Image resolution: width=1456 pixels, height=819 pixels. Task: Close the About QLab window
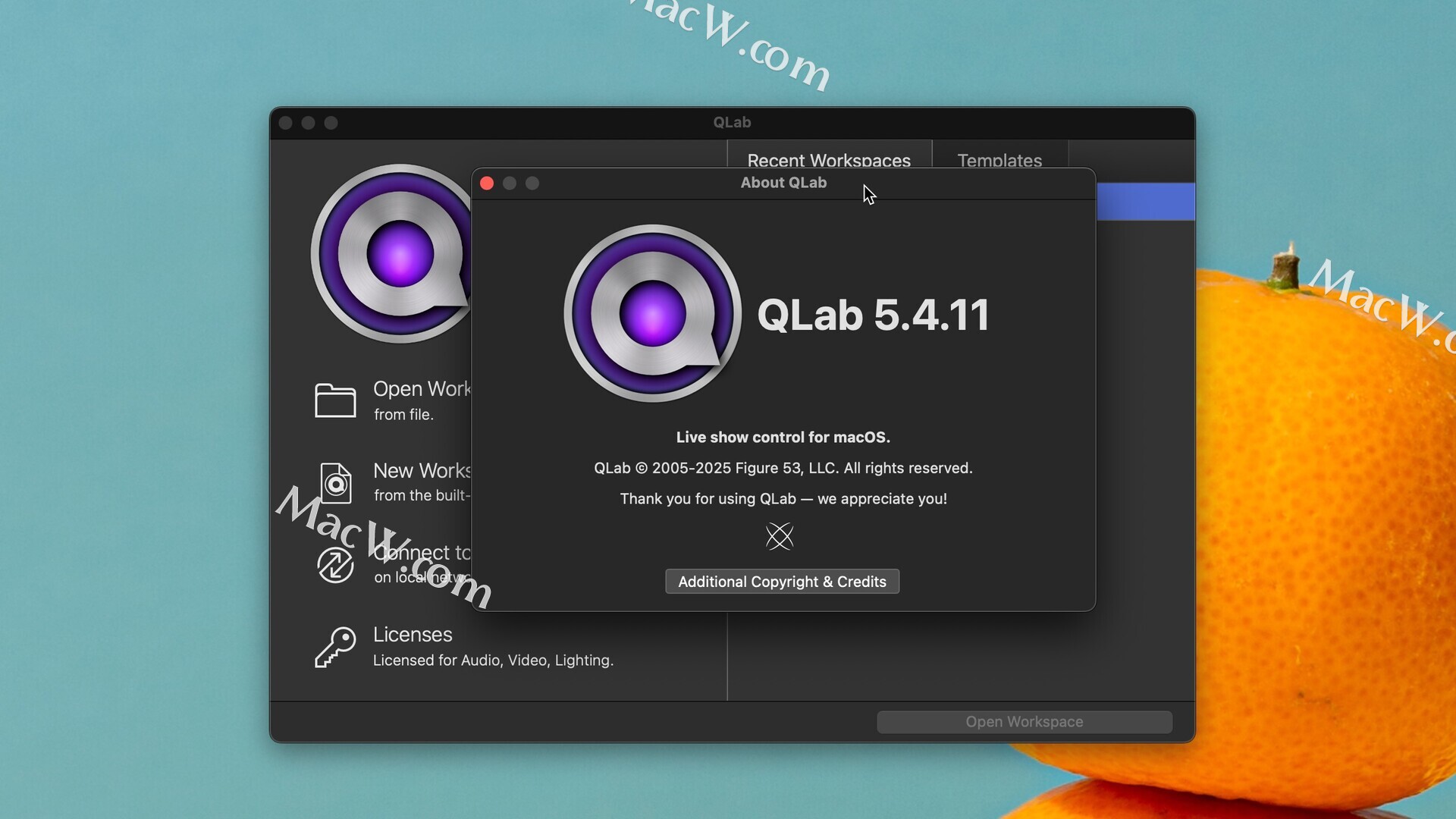click(x=487, y=184)
